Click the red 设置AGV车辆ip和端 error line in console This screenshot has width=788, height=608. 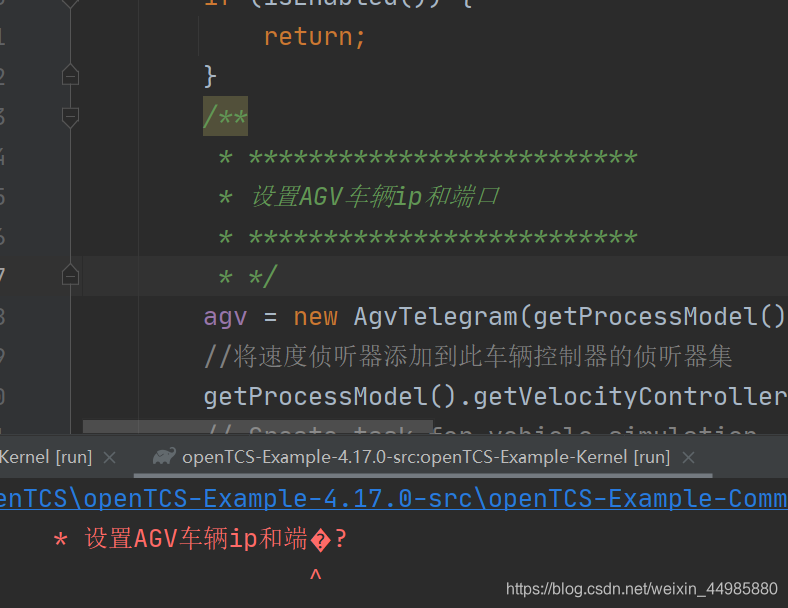click(x=200, y=540)
